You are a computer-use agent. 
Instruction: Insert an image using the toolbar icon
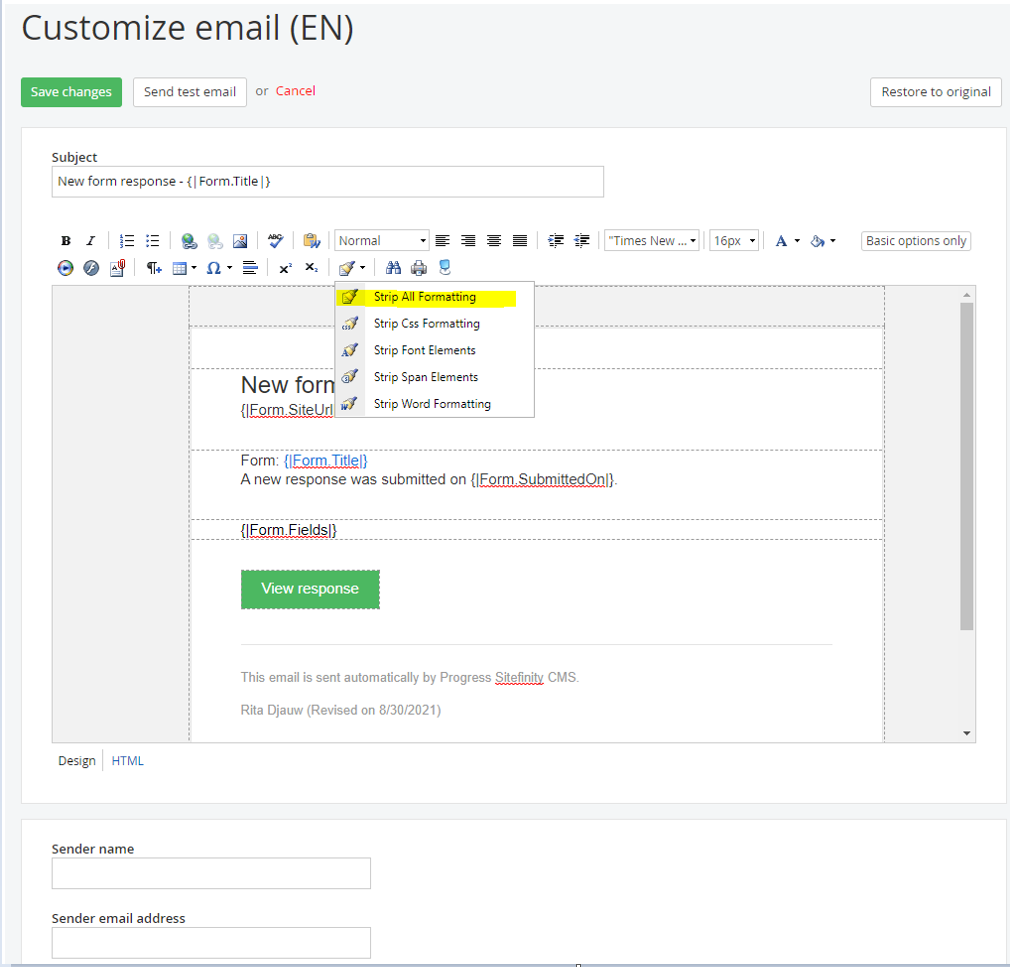coord(239,240)
